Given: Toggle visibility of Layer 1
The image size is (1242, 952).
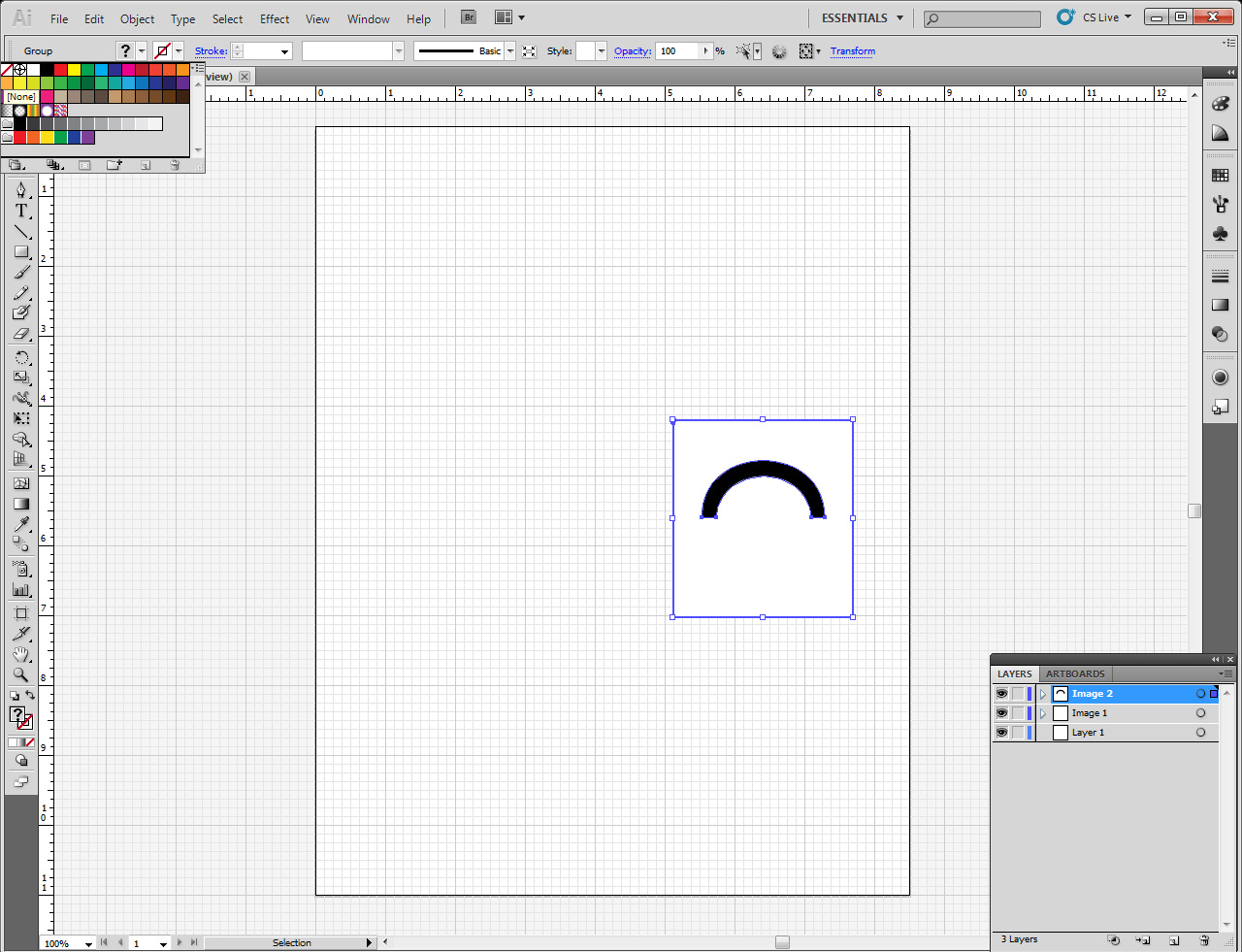Looking at the screenshot, I should pyautogui.click(x=1001, y=733).
